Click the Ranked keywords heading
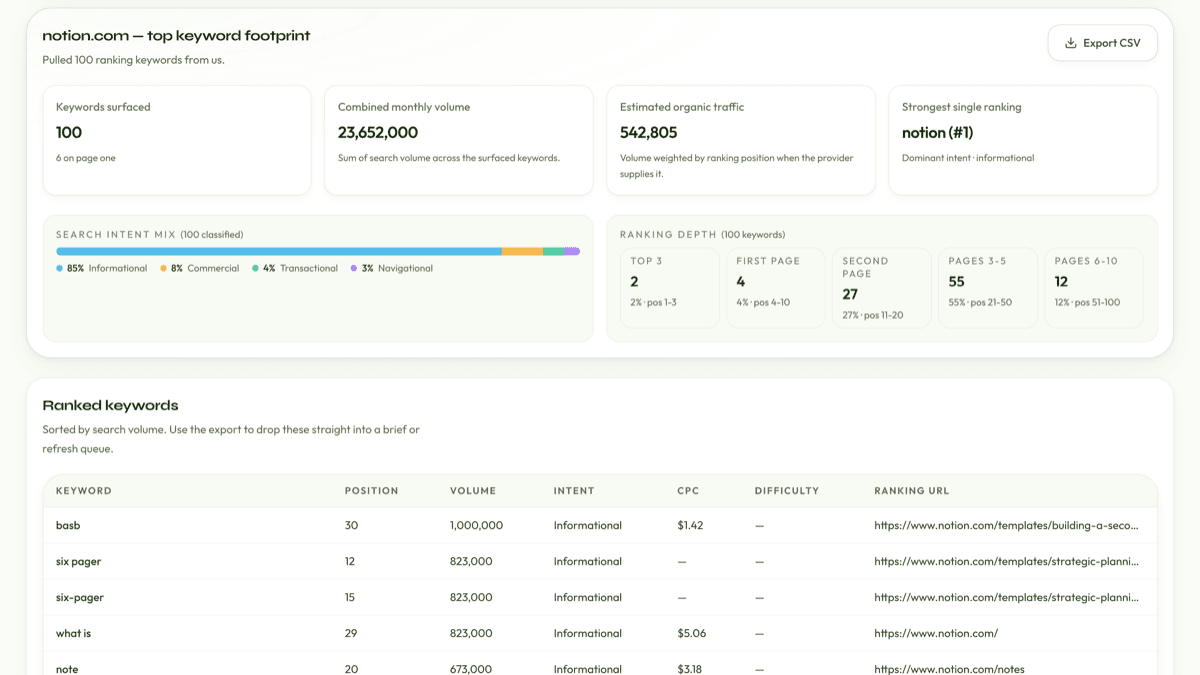1200x675 pixels. click(110, 405)
